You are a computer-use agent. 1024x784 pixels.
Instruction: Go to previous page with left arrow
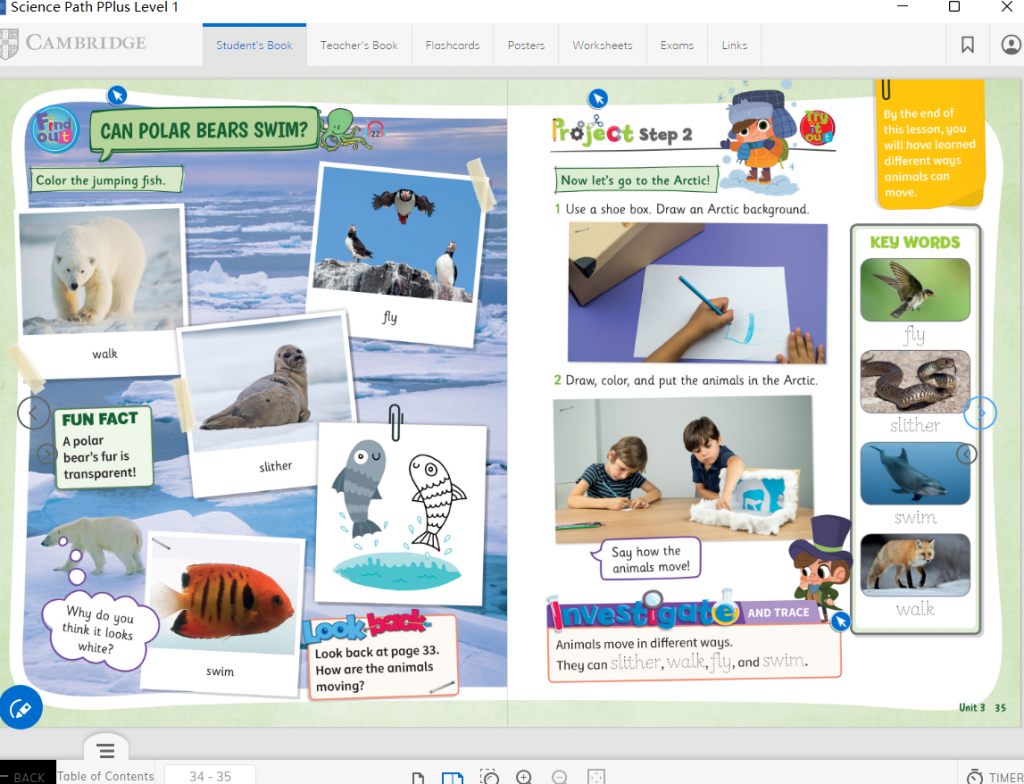click(x=34, y=411)
